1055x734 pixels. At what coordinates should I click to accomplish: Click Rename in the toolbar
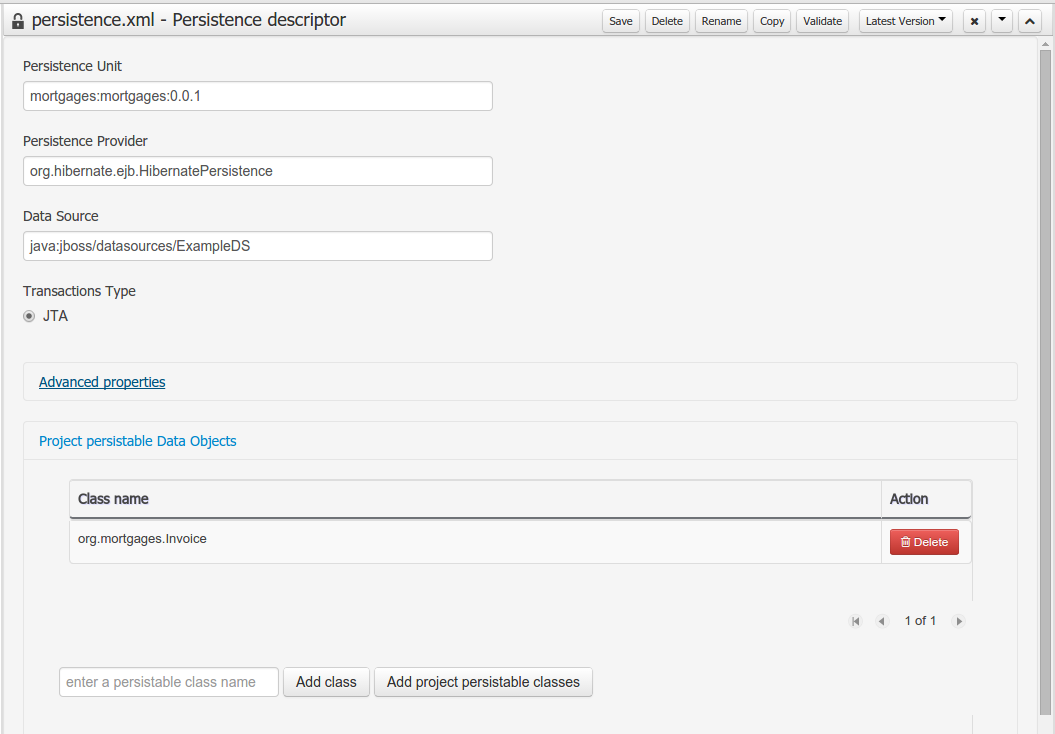(x=721, y=21)
